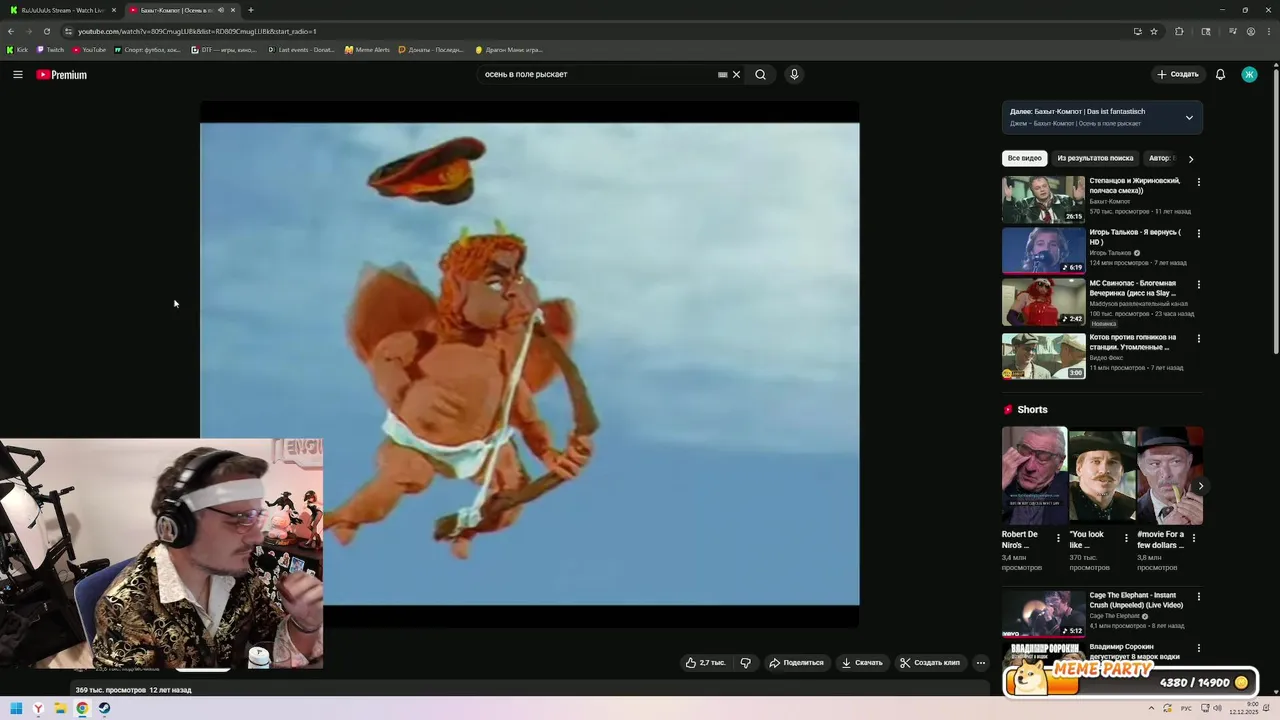Screen dimensions: 1280x720
Task: Show more filter chips arrow
Action: (x=1190, y=159)
